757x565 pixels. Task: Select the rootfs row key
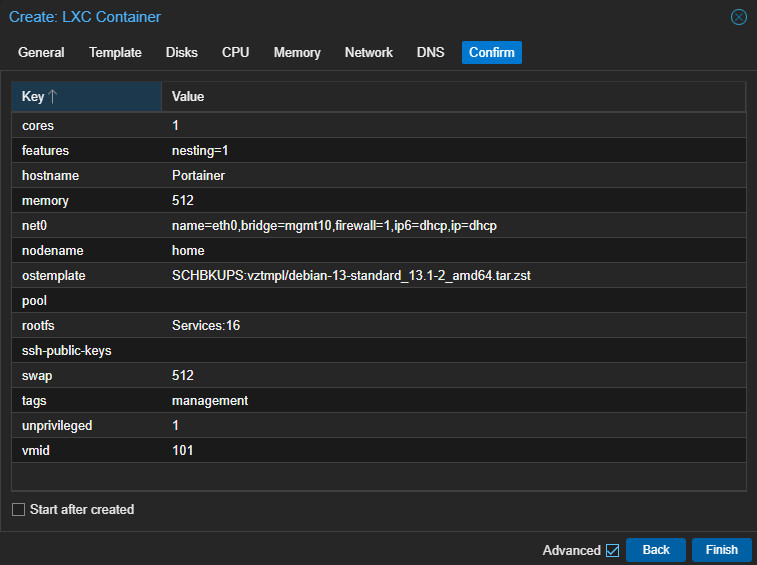(x=38, y=325)
